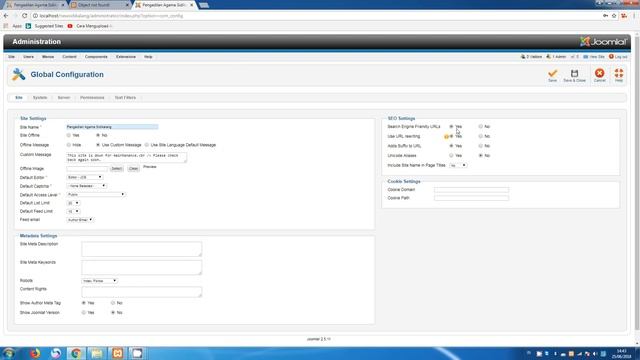
Task: Open XAMPP orange icon in taskbar
Action: [117, 353]
